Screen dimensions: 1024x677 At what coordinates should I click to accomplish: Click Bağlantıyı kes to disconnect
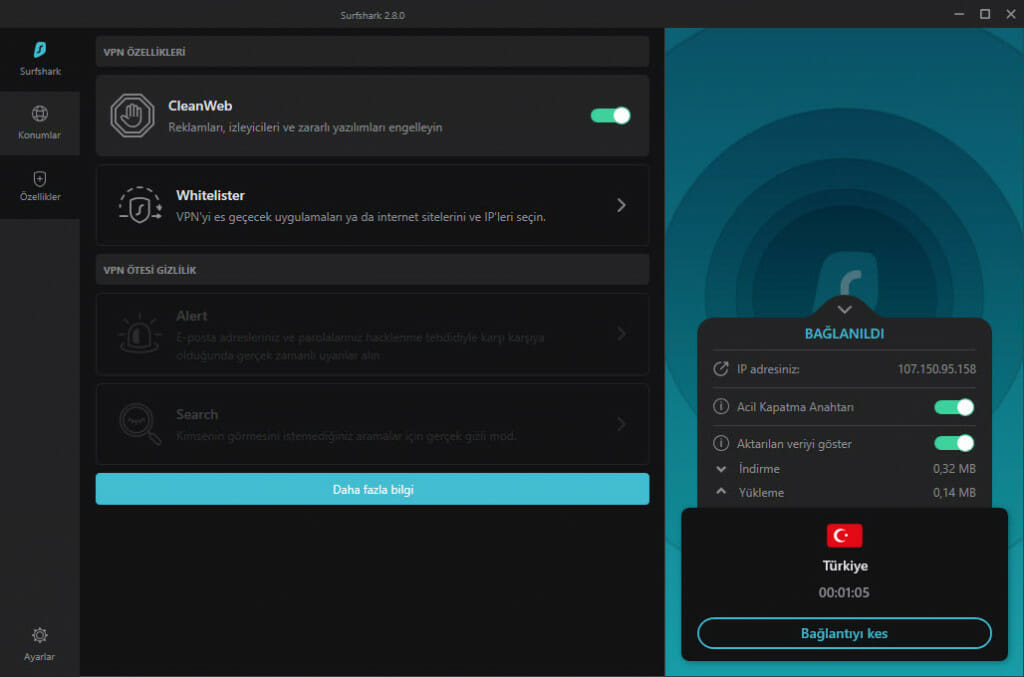click(844, 633)
